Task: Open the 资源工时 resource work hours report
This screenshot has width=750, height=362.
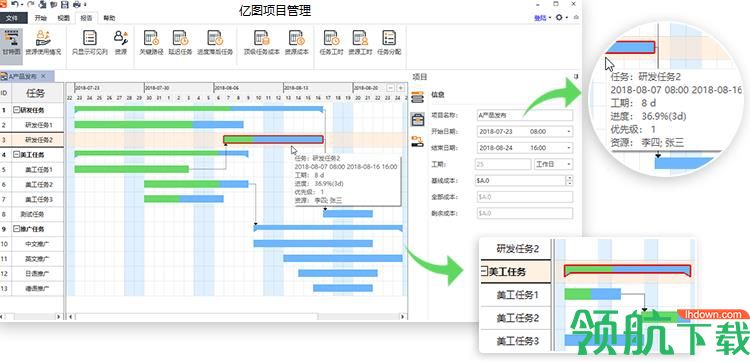Action: (x=360, y=43)
